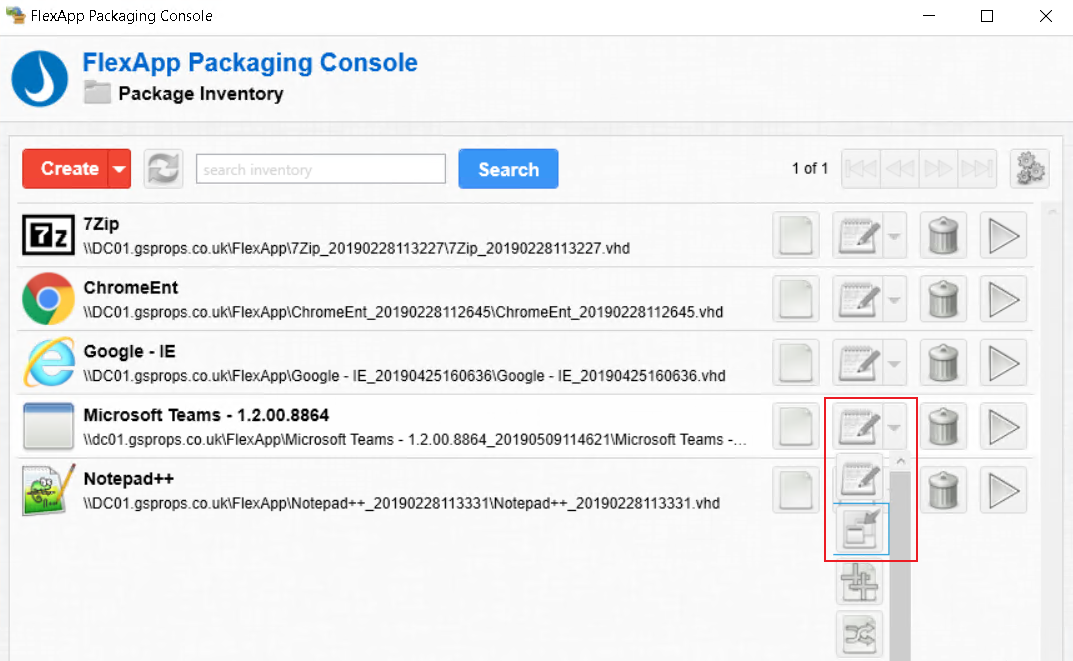
Task: Delete the 7Zip package
Action: tap(943, 236)
